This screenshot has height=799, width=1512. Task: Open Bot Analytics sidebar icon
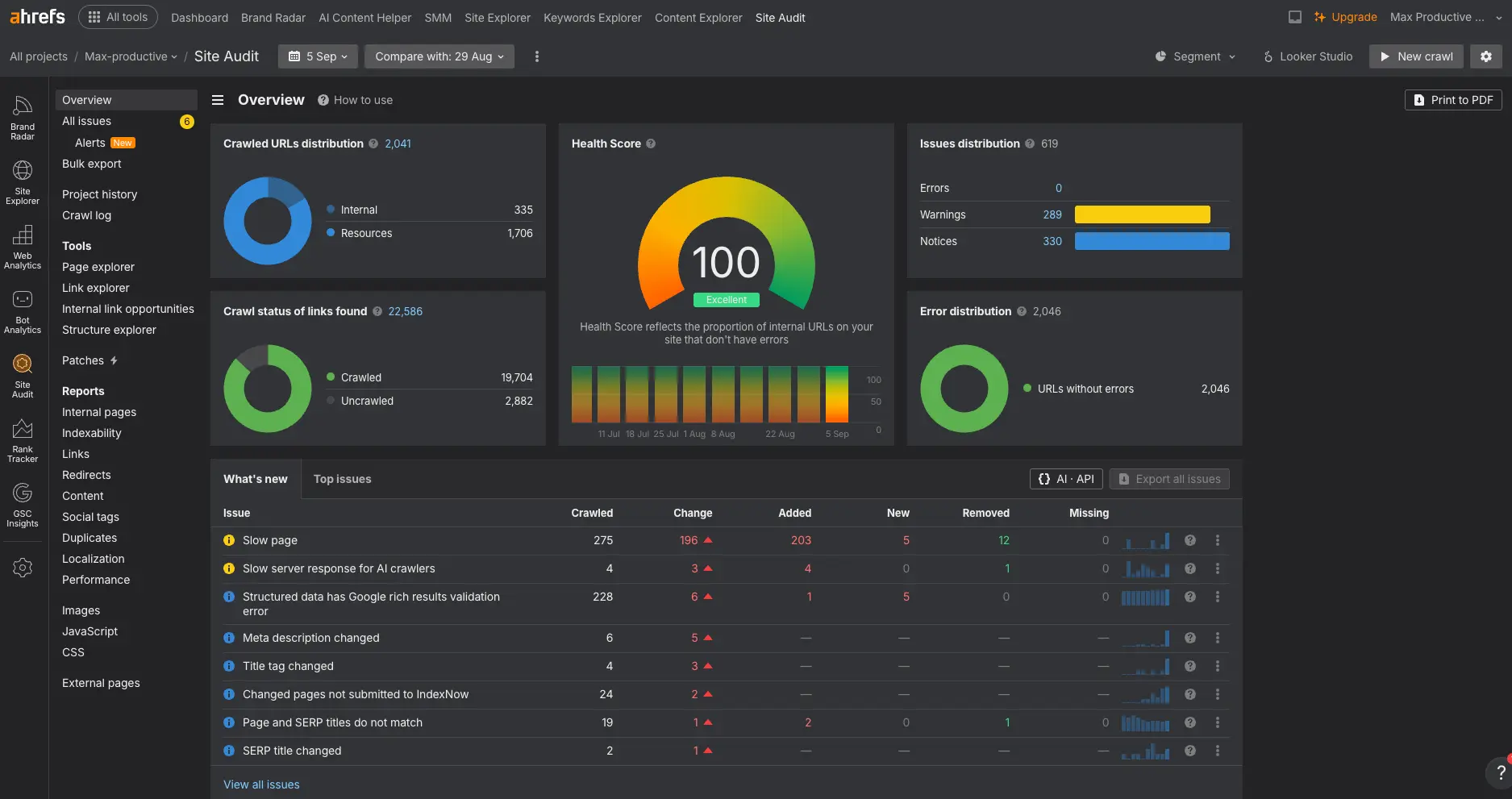[x=23, y=311]
